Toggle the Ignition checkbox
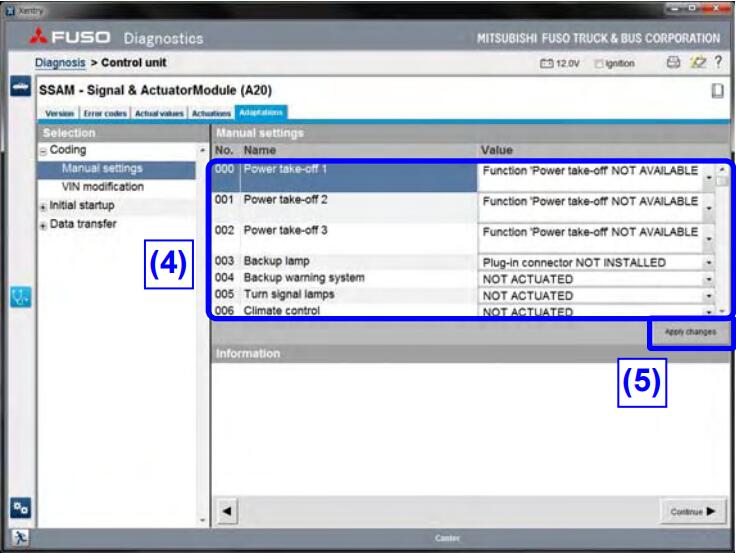Image resolution: width=736 pixels, height=553 pixels. click(598, 64)
